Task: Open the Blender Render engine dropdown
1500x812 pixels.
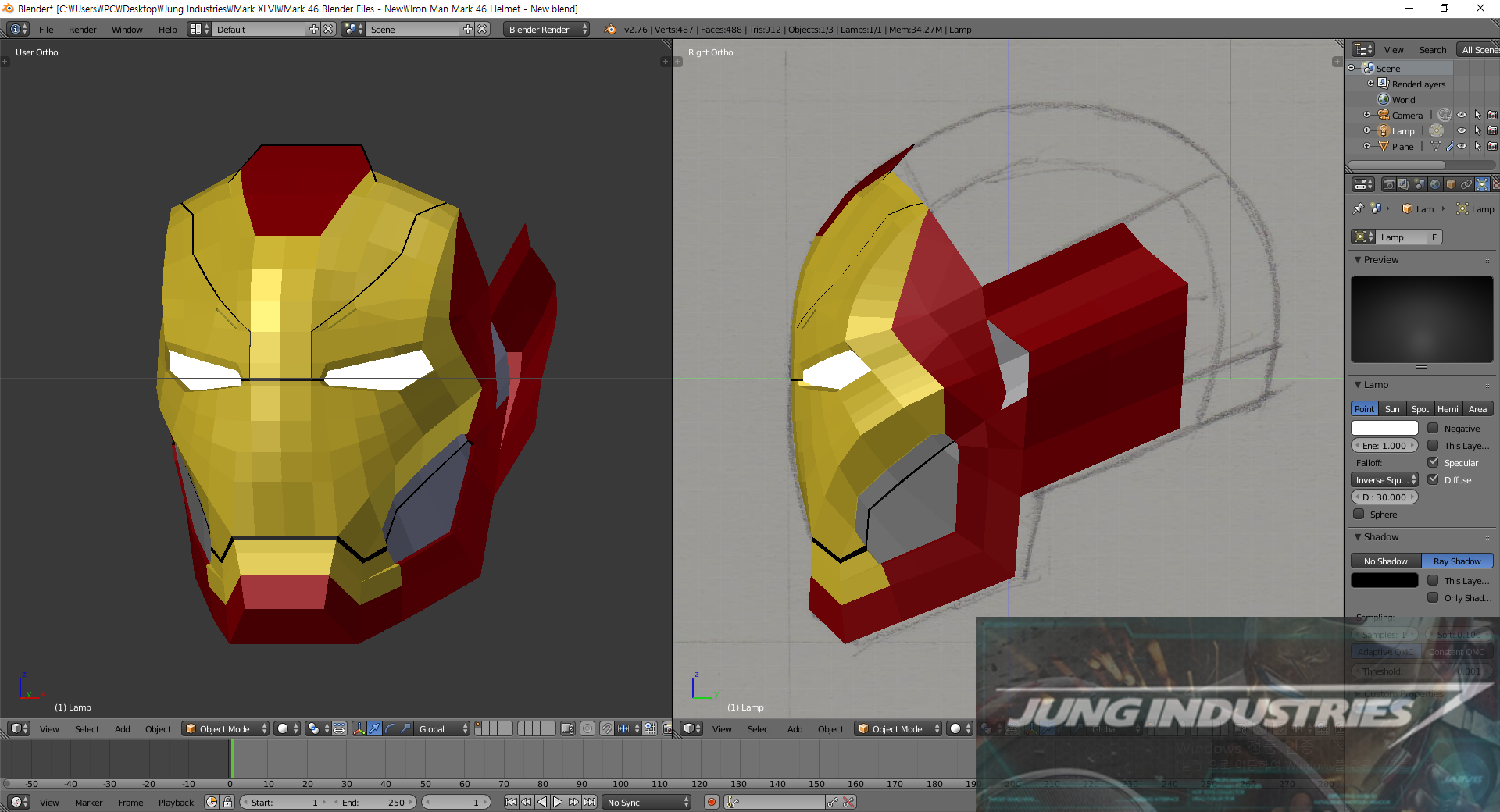Action: pos(547,29)
